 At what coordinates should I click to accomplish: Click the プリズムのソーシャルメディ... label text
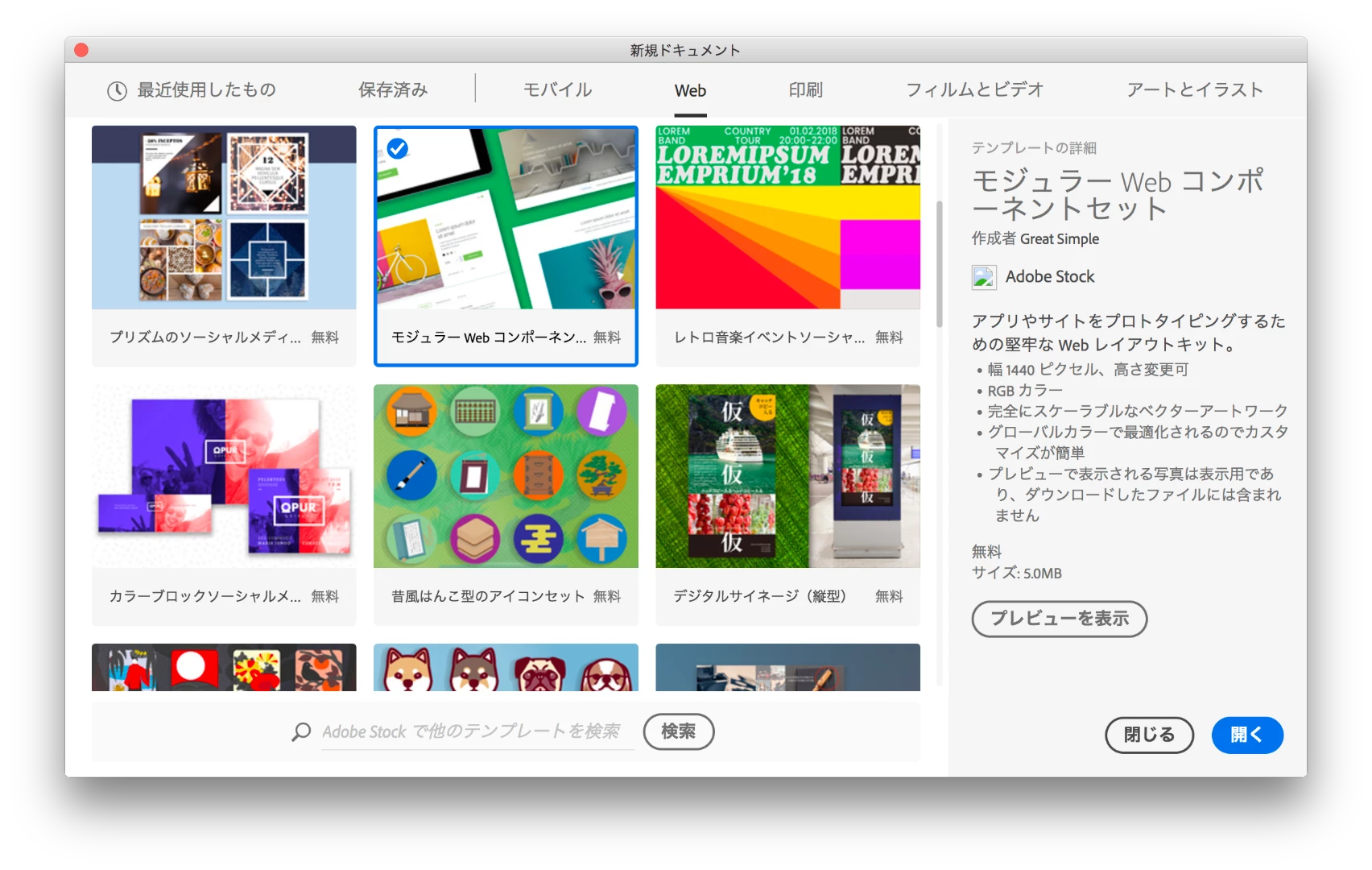205,338
